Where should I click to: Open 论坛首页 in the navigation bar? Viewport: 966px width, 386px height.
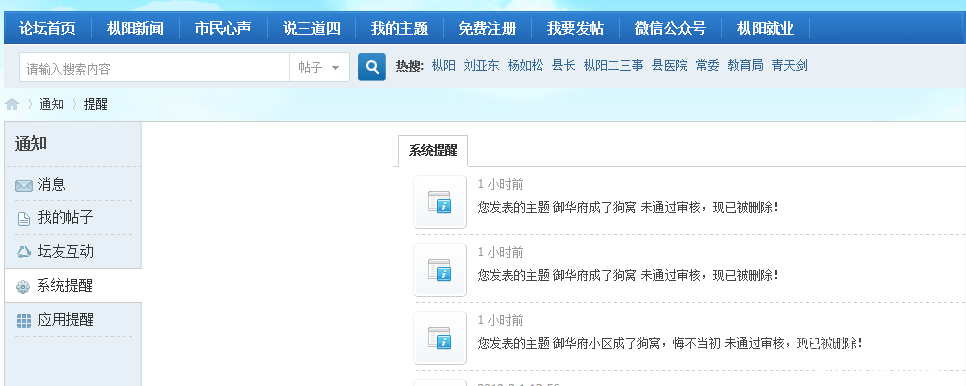(x=47, y=28)
